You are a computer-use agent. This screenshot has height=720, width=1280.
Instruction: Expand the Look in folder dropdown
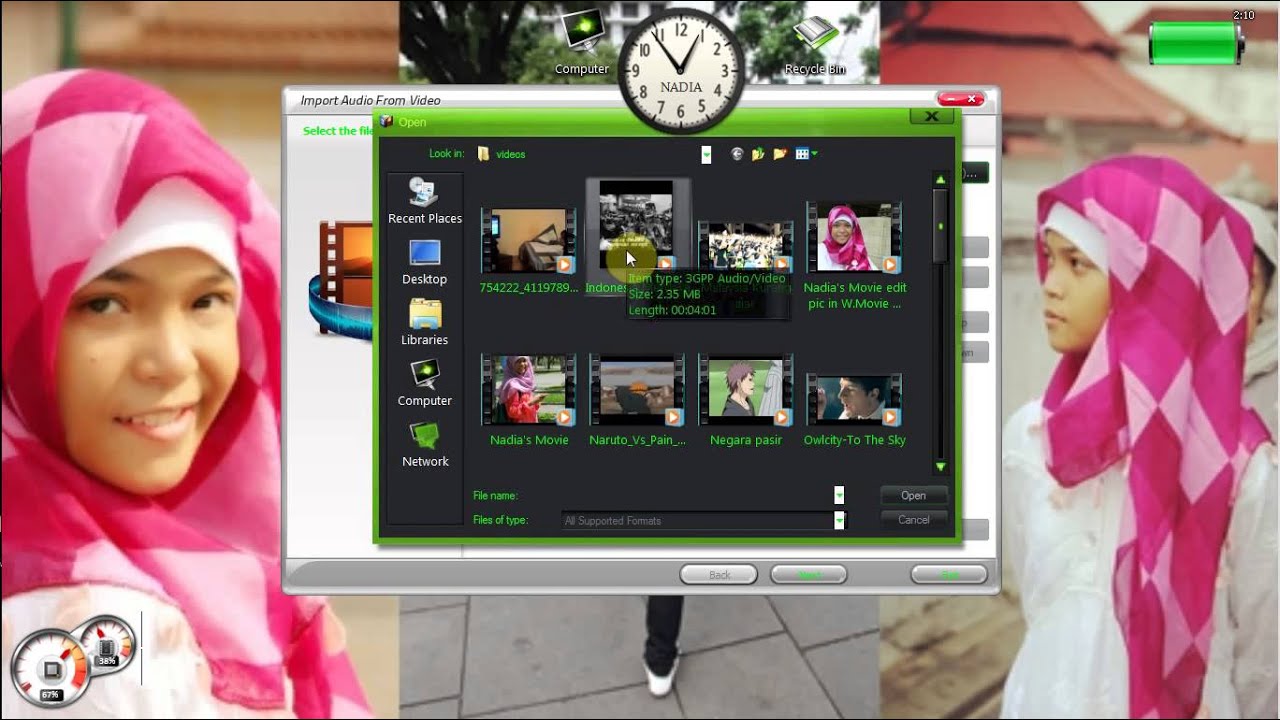coord(706,154)
